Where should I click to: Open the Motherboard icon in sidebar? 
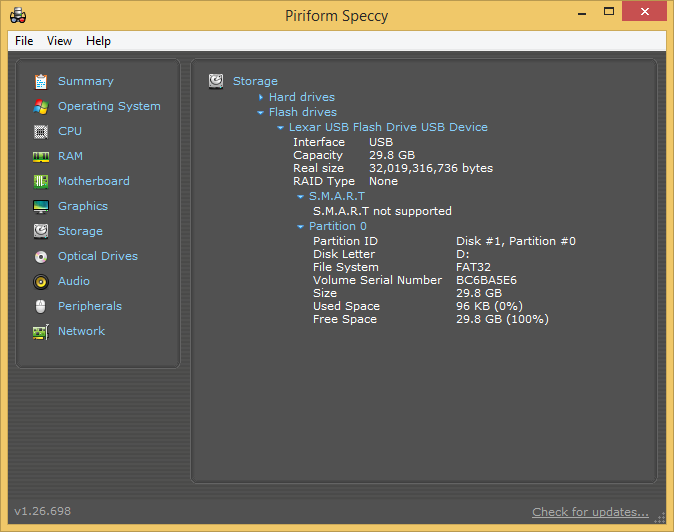point(41,181)
